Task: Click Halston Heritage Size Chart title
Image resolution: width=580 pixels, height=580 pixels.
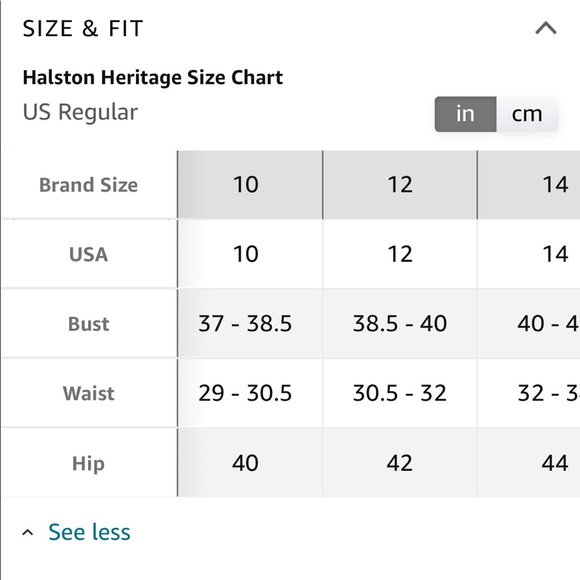Action: pyautogui.click(x=153, y=78)
